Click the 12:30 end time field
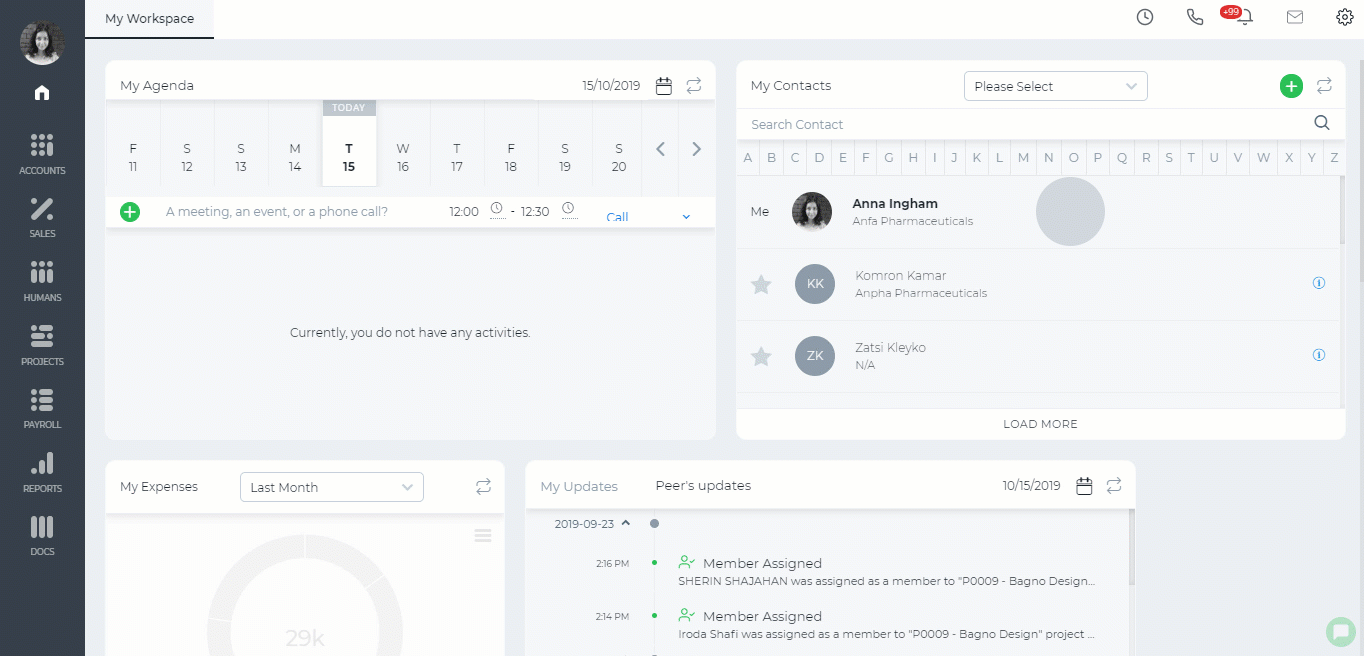1364x656 pixels. (535, 212)
